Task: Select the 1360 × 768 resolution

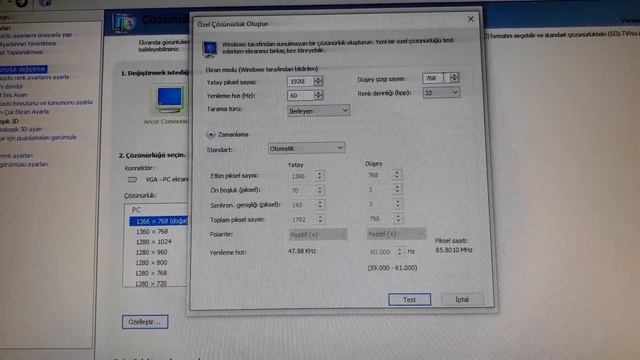Action: pos(152,231)
